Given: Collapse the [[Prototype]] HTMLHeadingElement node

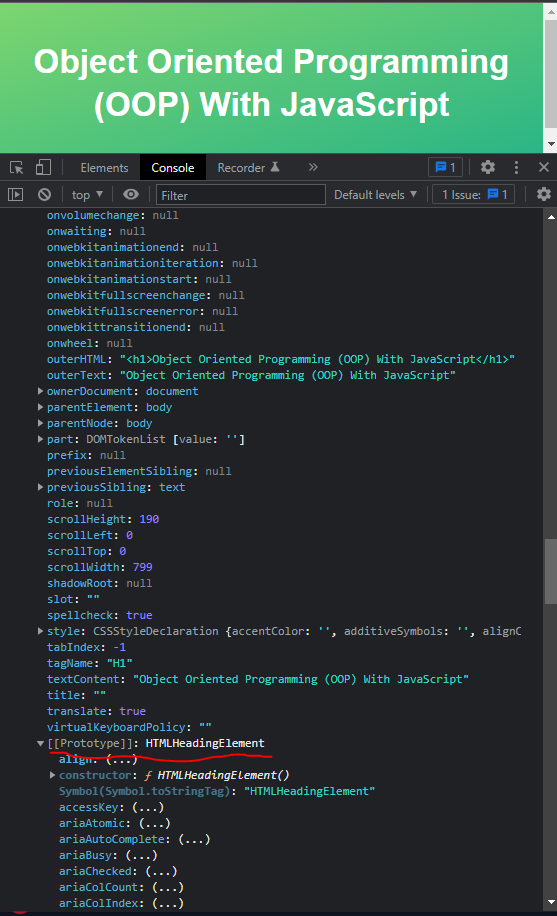Looking at the screenshot, I should pos(40,743).
